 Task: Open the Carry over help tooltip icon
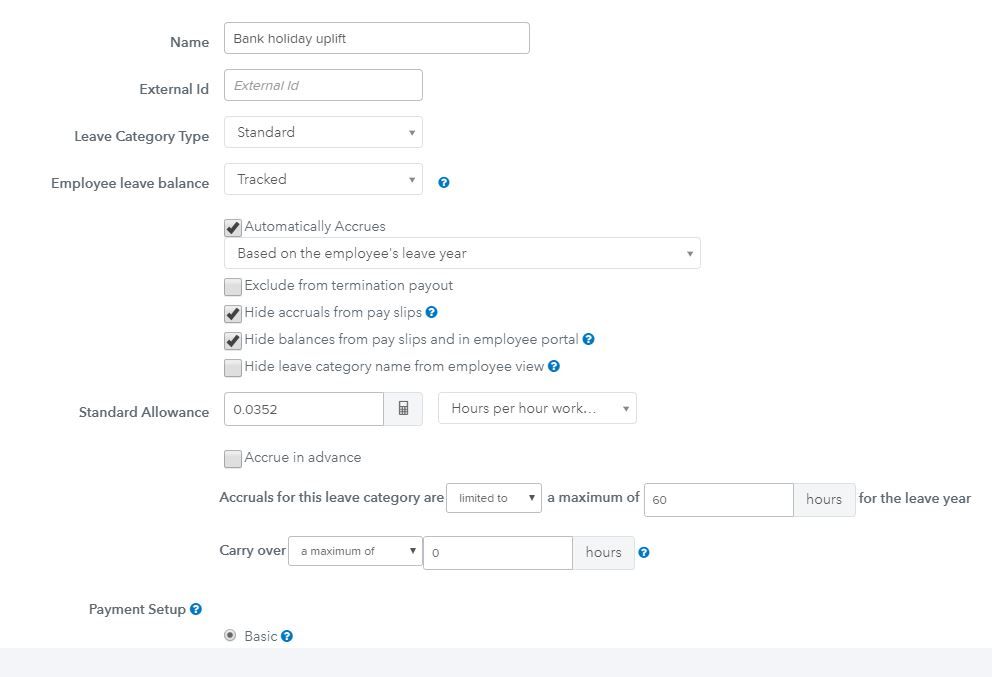click(644, 552)
